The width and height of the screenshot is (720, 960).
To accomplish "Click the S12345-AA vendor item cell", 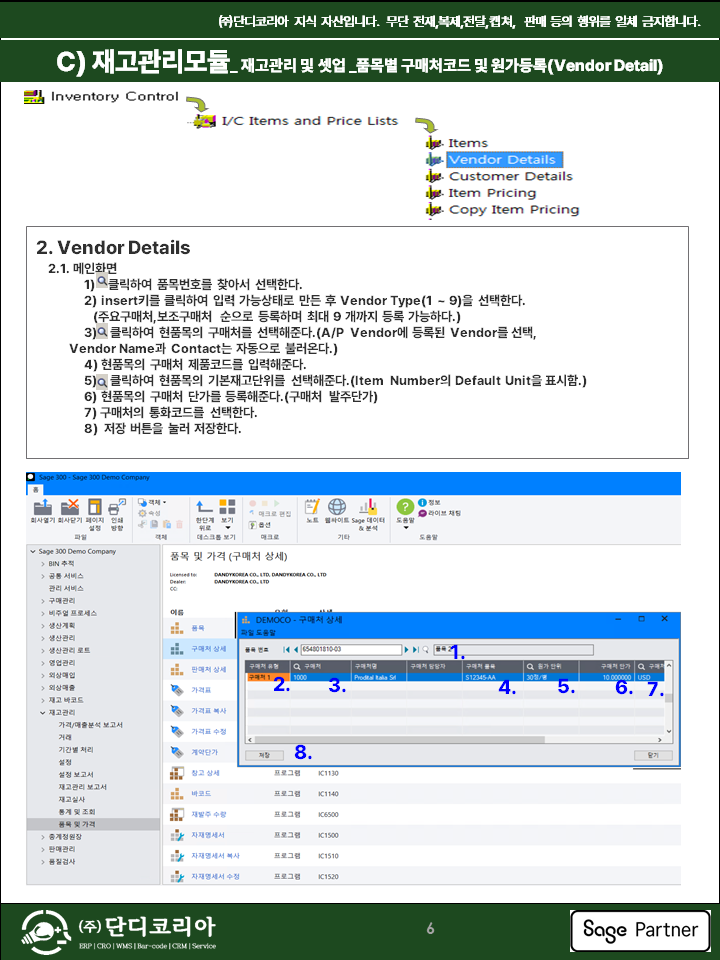I will point(493,678).
